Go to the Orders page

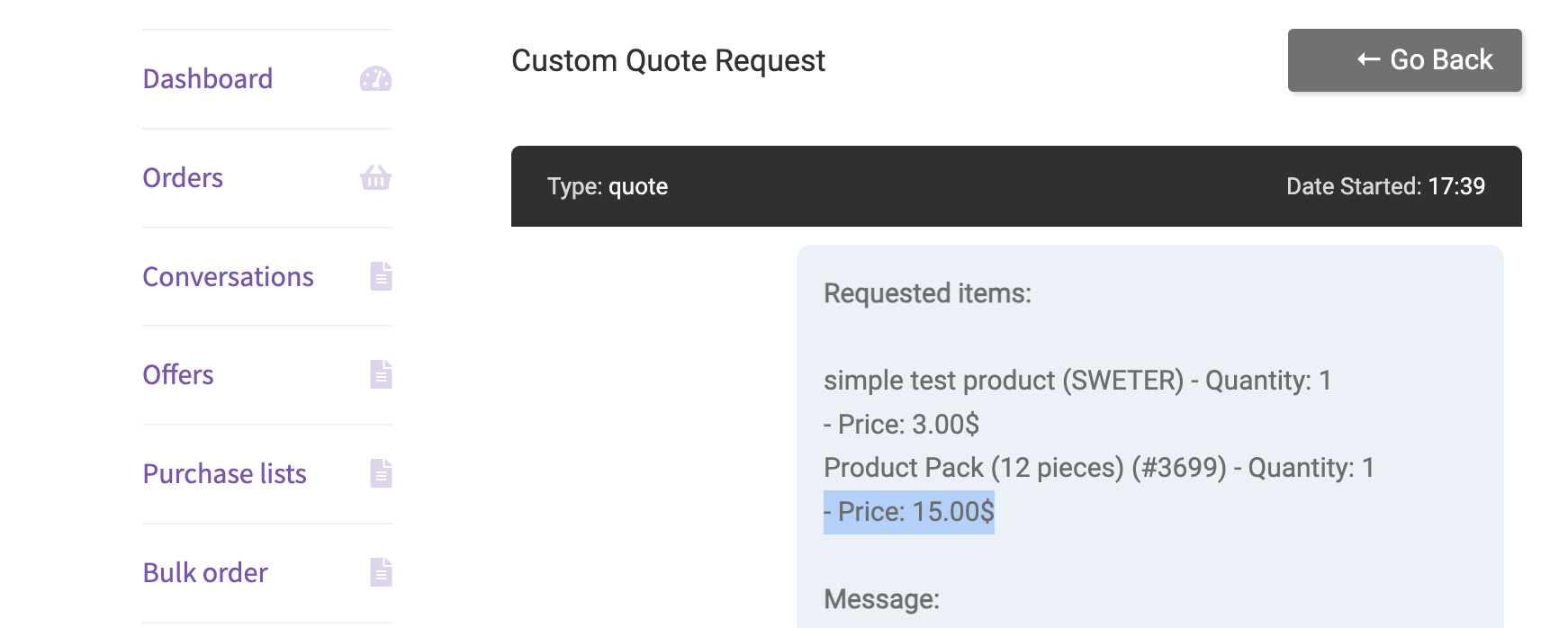[x=183, y=178]
